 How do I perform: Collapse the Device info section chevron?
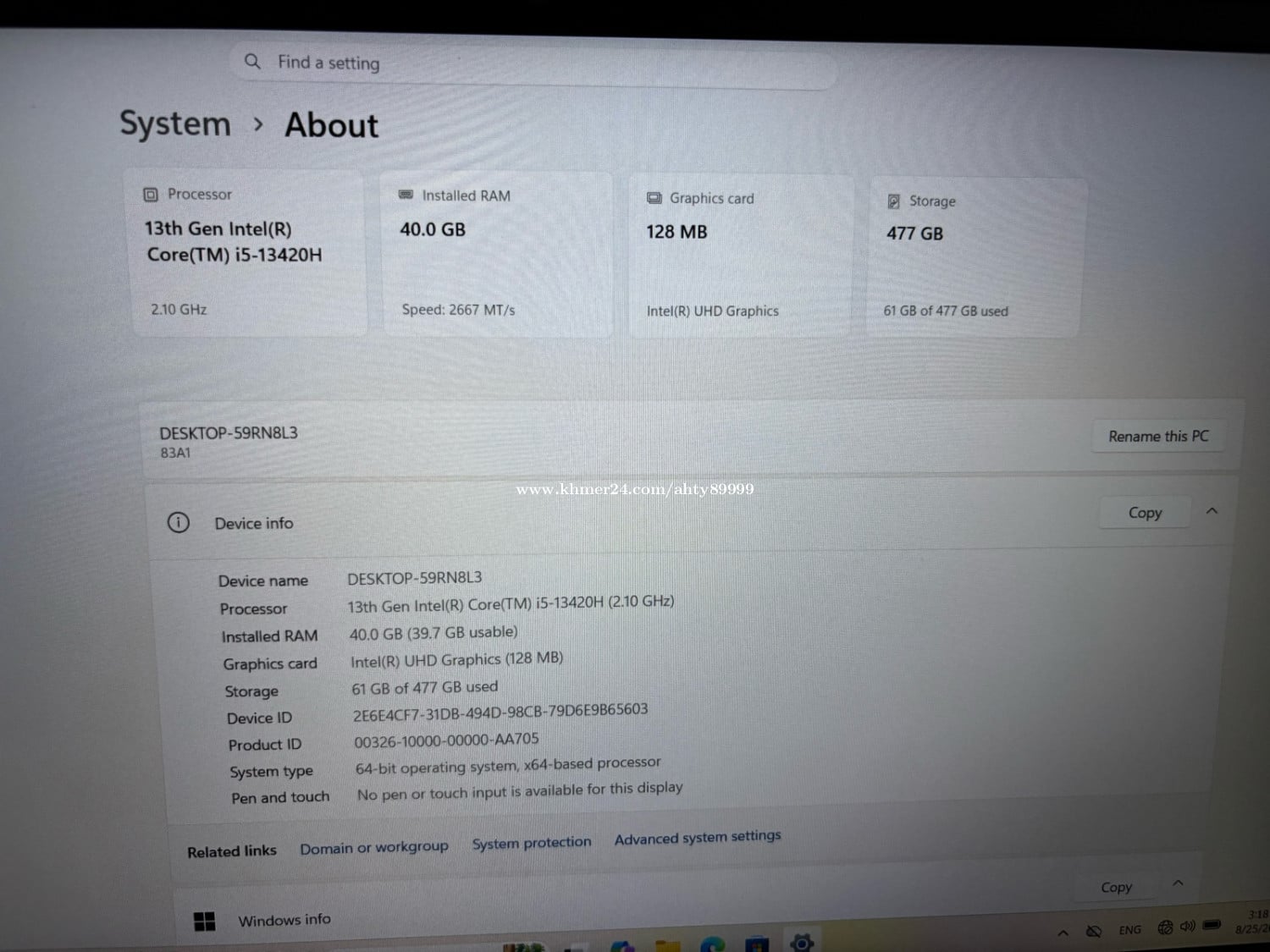click(1212, 511)
